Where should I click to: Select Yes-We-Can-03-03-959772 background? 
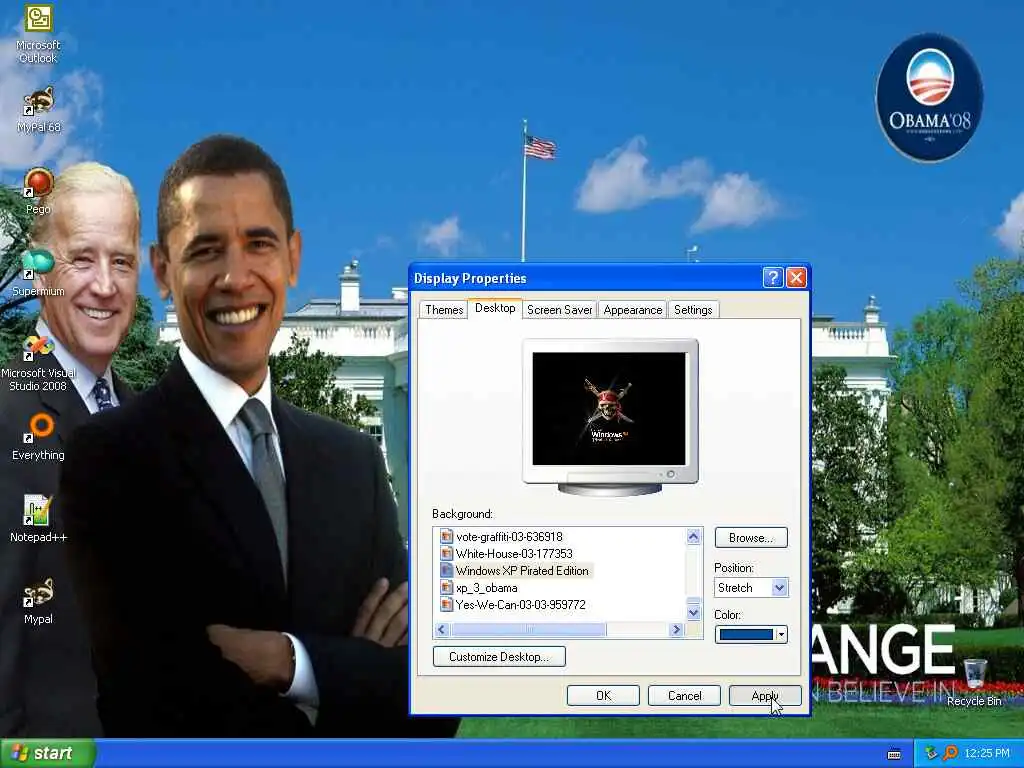[x=520, y=605]
